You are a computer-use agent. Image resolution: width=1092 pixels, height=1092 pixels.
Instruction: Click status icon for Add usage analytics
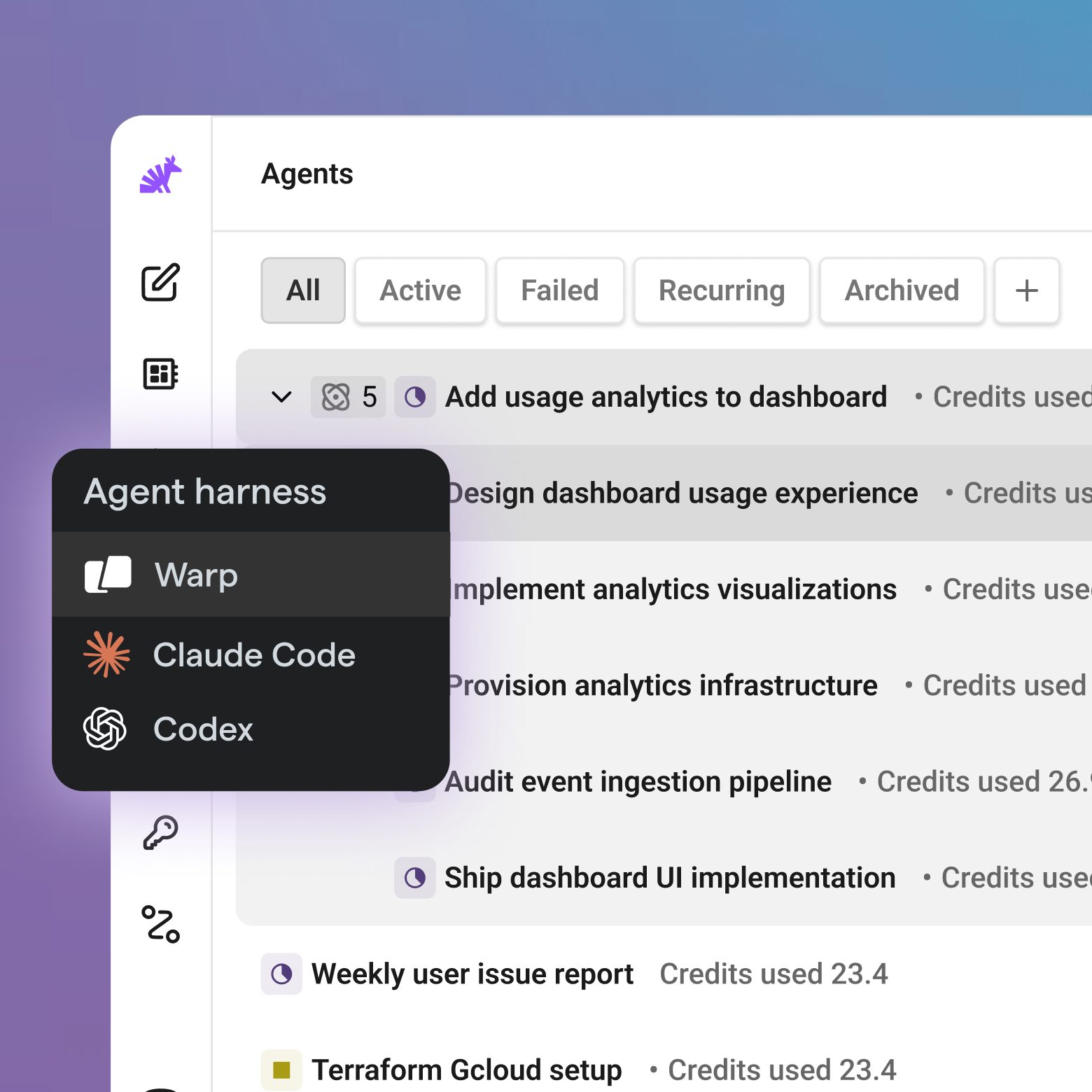(x=415, y=397)
